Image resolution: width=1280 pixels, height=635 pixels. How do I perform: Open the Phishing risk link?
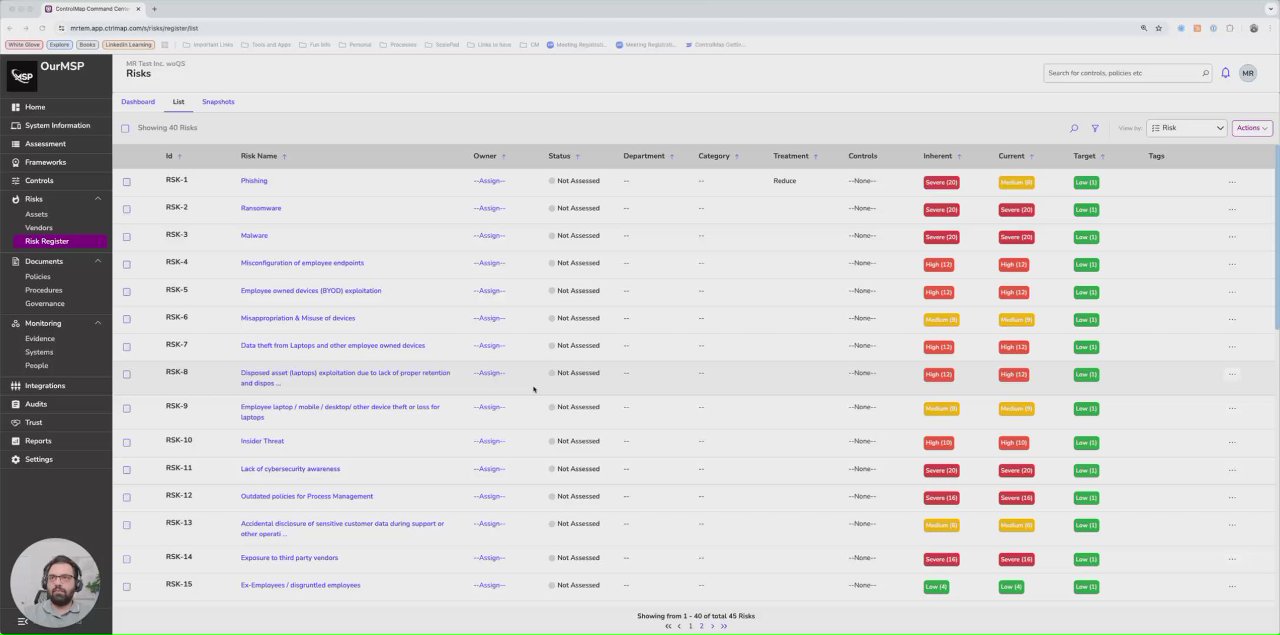tap(254, 181)
